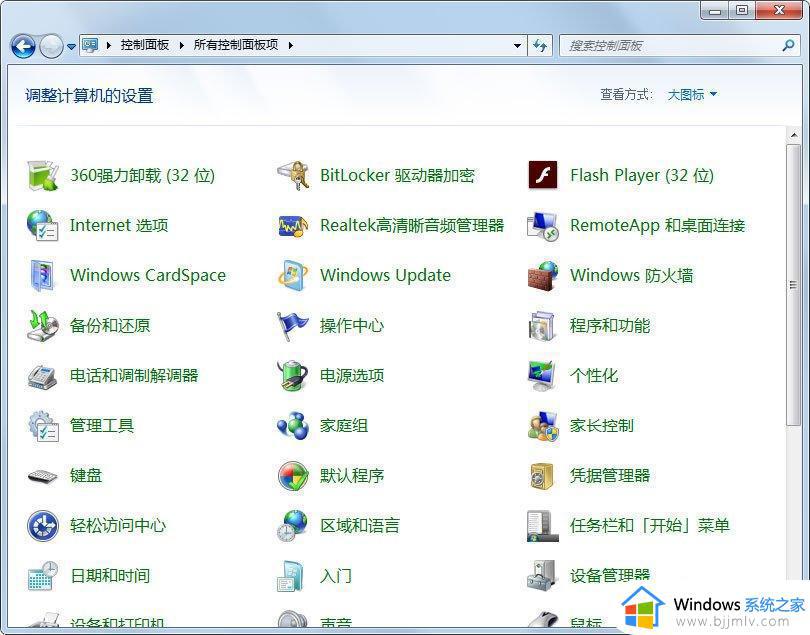Click the 管理工具 gear icon
The height and width of the screenshot is (635, 810).
click(x=42, y=426)
